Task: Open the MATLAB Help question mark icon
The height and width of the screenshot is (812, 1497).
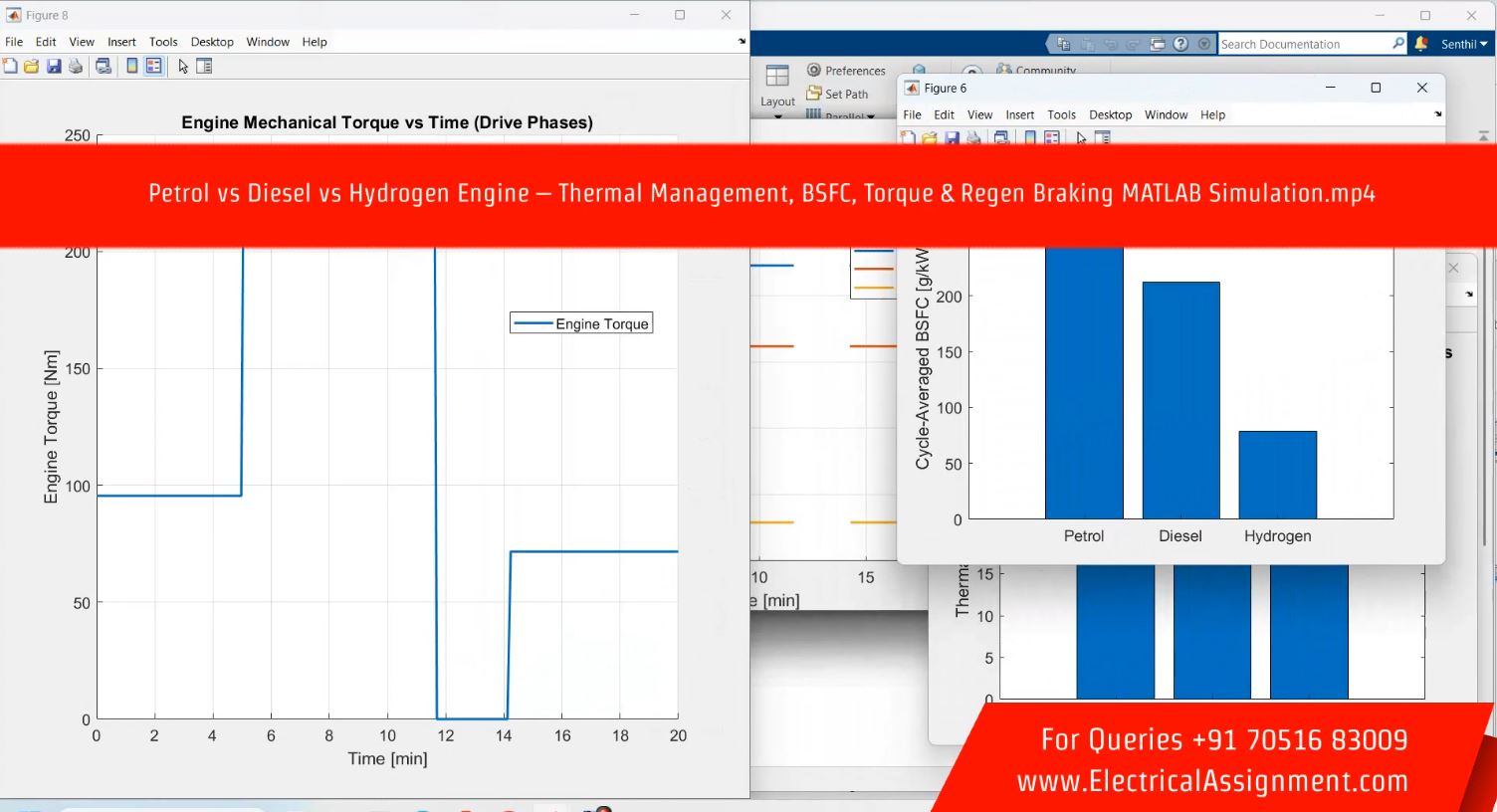Action: point(1180,44)
